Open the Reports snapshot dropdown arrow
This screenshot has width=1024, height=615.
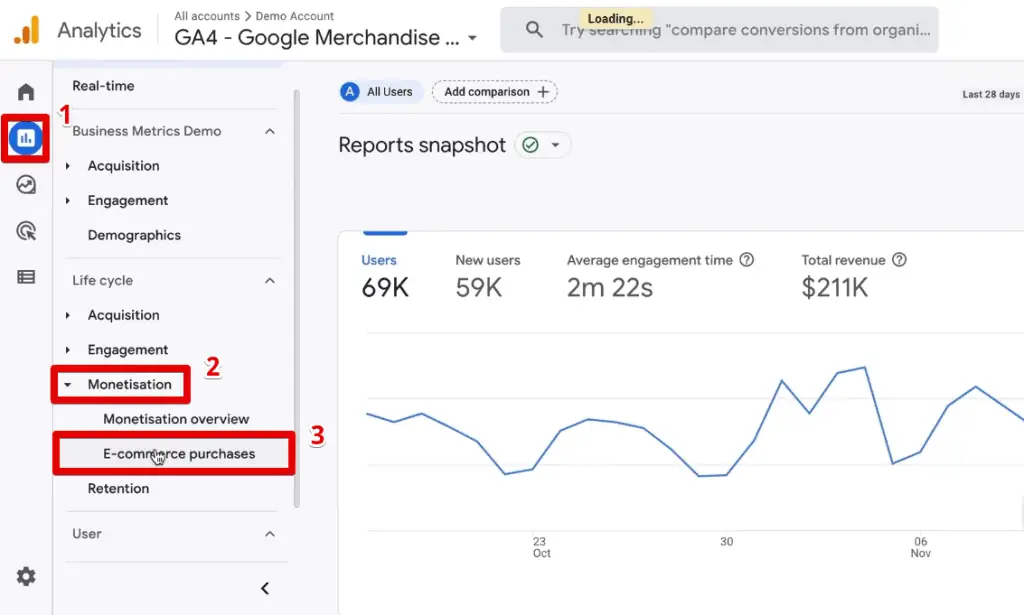557,145
